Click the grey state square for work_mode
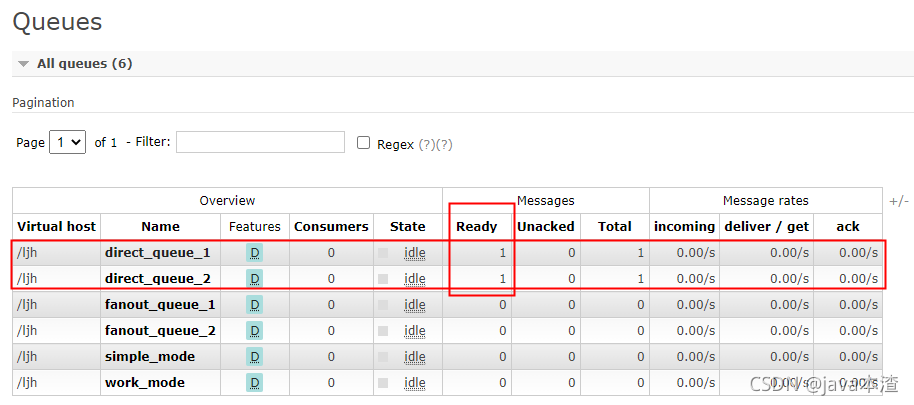 383,382
